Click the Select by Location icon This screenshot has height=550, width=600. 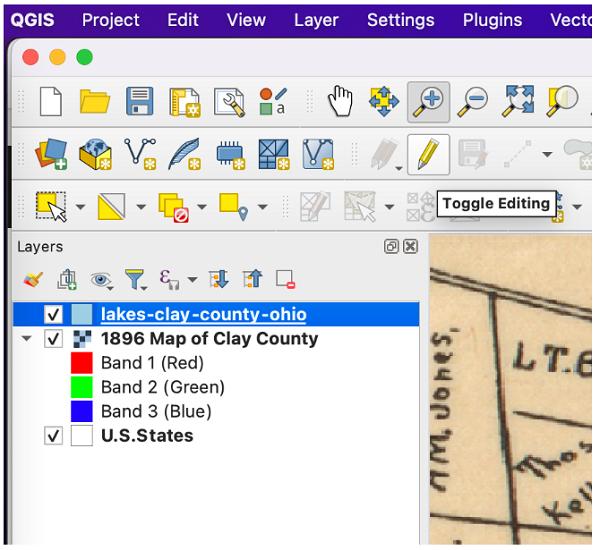(233, 207)
